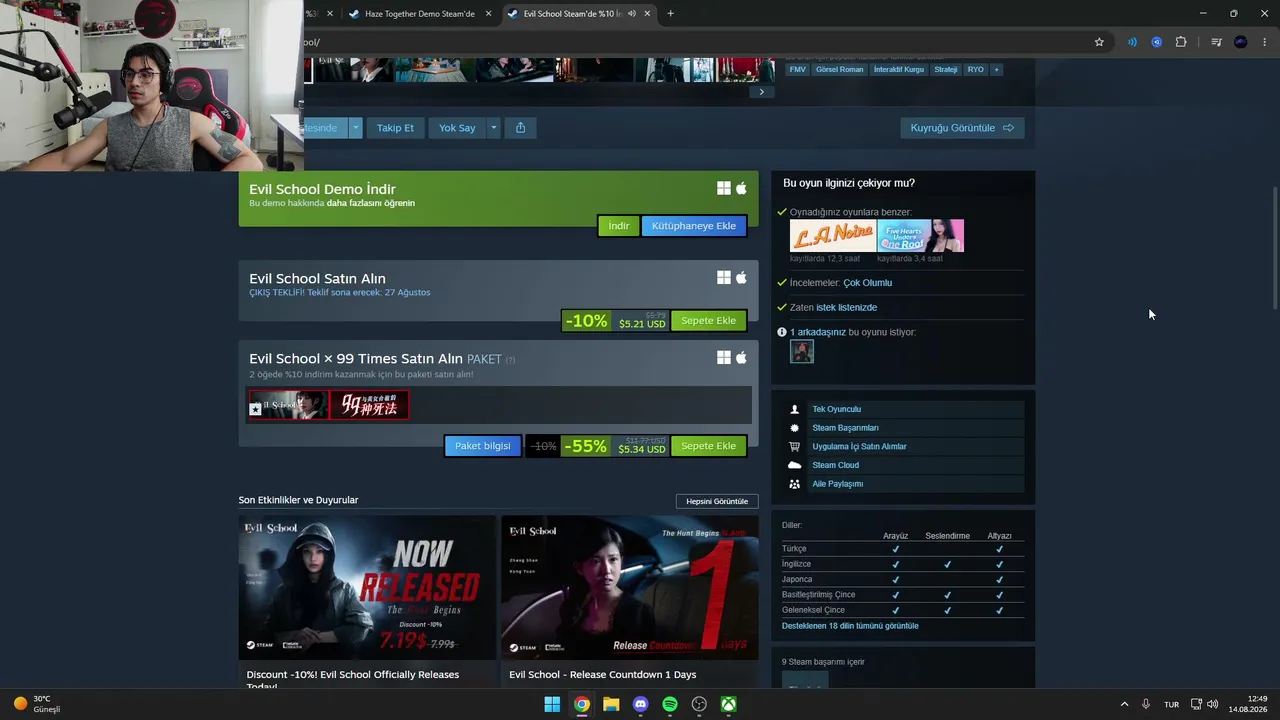Expand more tags with the plus button
The width and height of the screenshot is (1280, 720).
(x=996, y=70)
